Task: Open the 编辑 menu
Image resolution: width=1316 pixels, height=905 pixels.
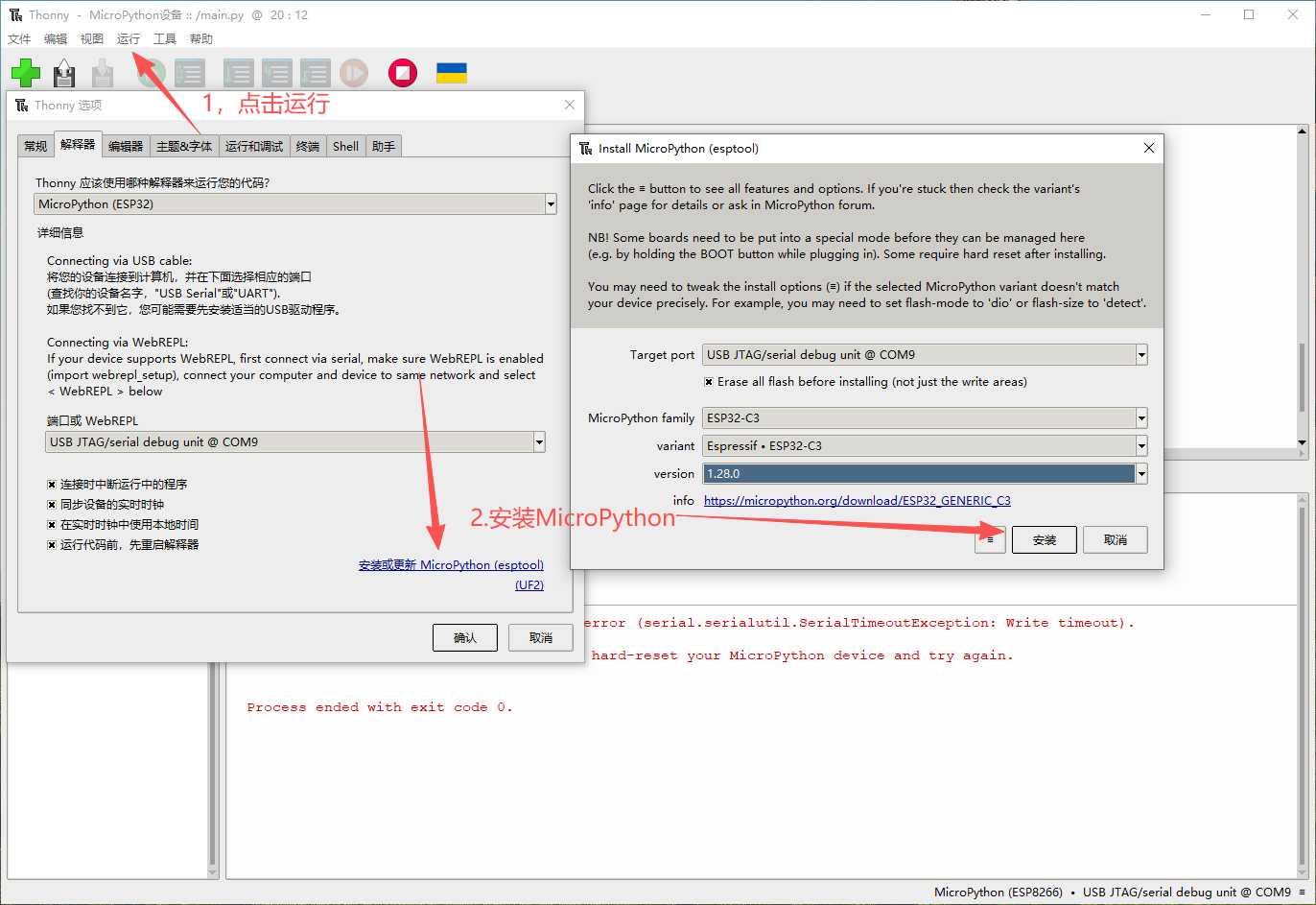Action: pyautogui.click(x=56, y=39)
